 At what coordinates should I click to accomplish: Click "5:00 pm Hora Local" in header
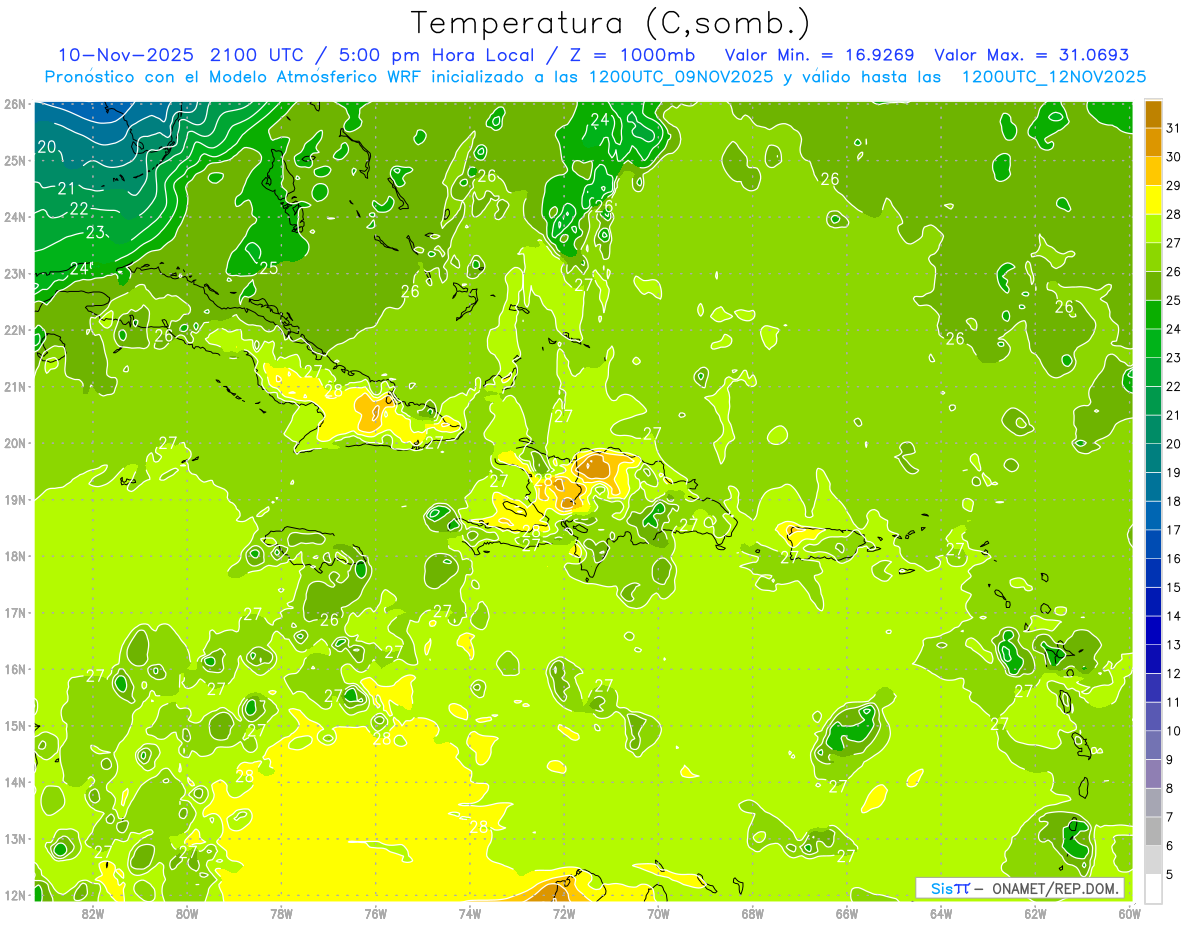pyautogui.click(x=434, y=55)
